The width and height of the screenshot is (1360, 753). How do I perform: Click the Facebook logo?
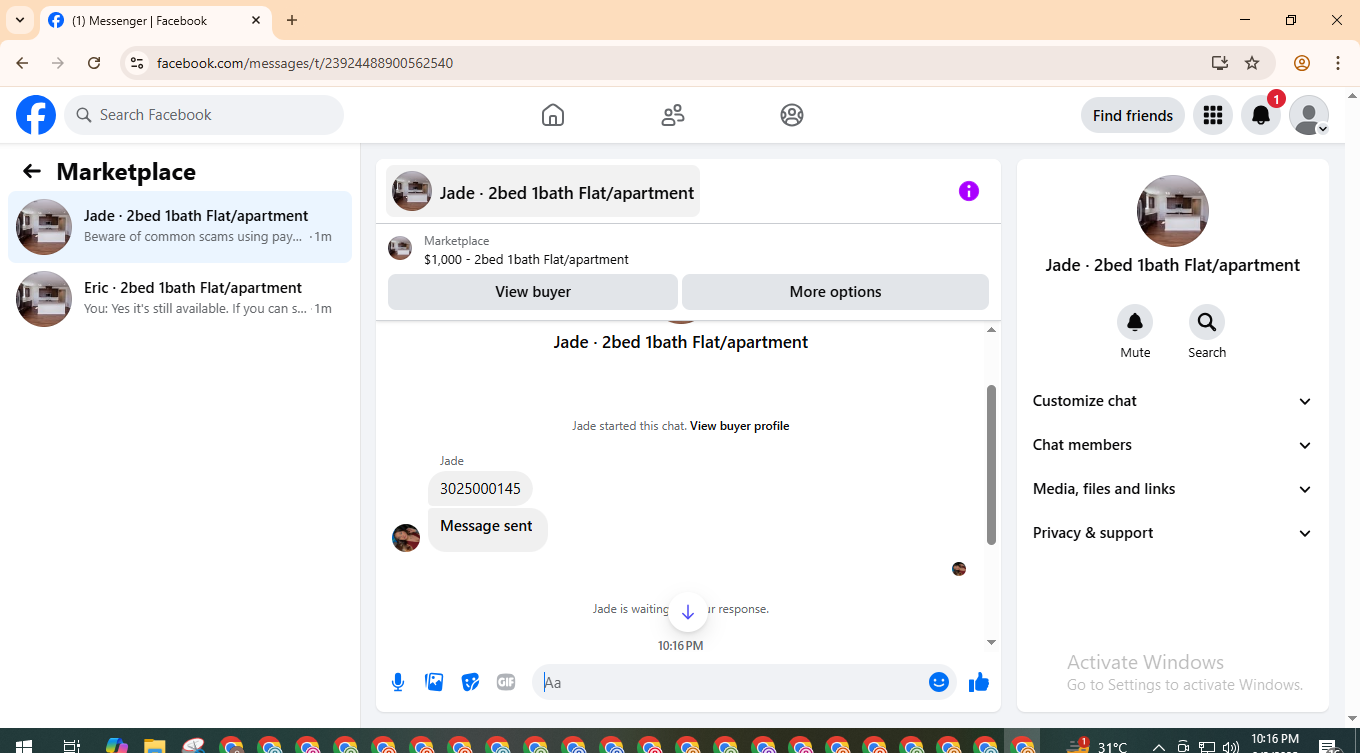[x=36, y=115]
